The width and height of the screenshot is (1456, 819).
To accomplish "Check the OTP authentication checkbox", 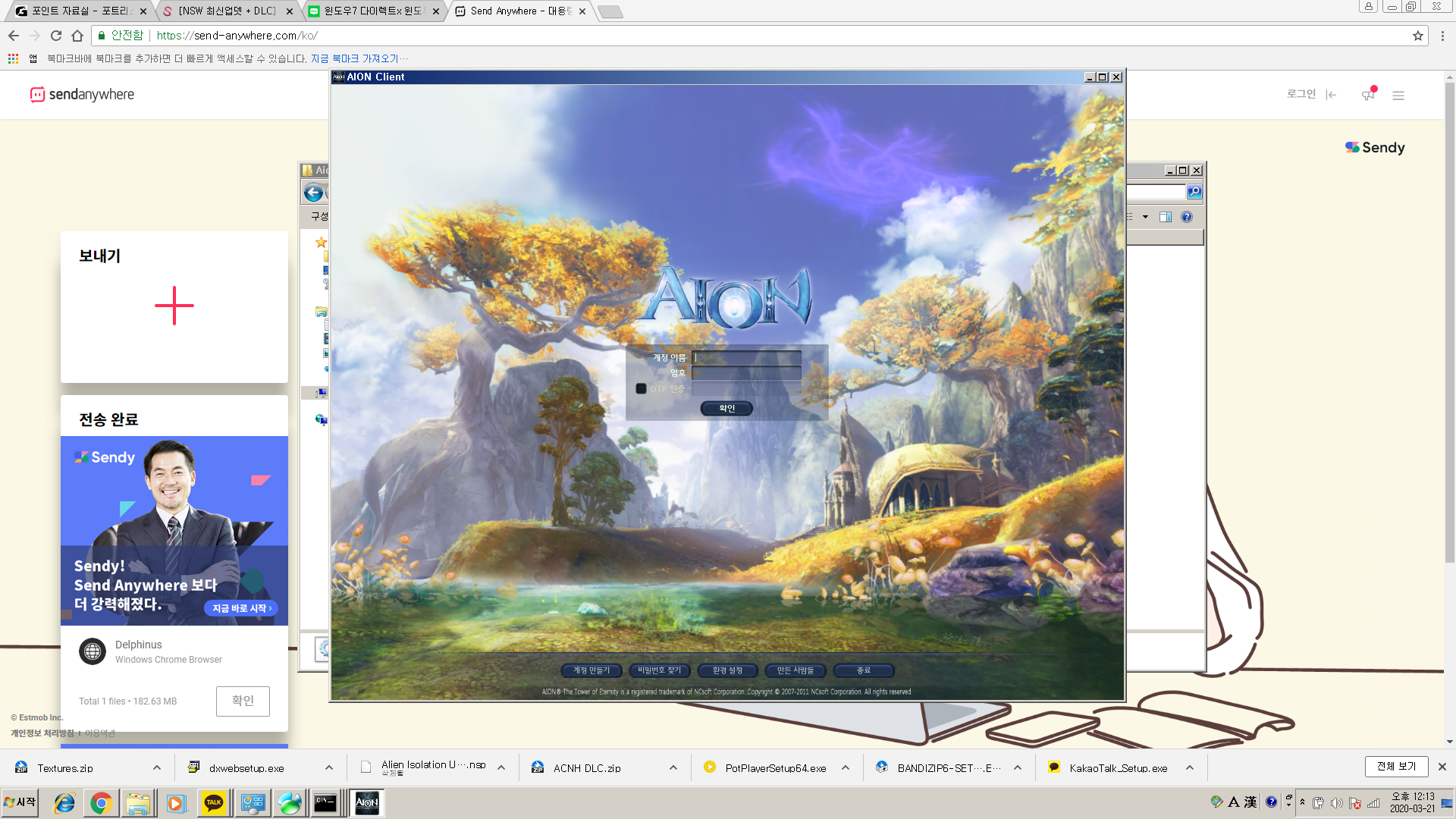I will [641, 389].
